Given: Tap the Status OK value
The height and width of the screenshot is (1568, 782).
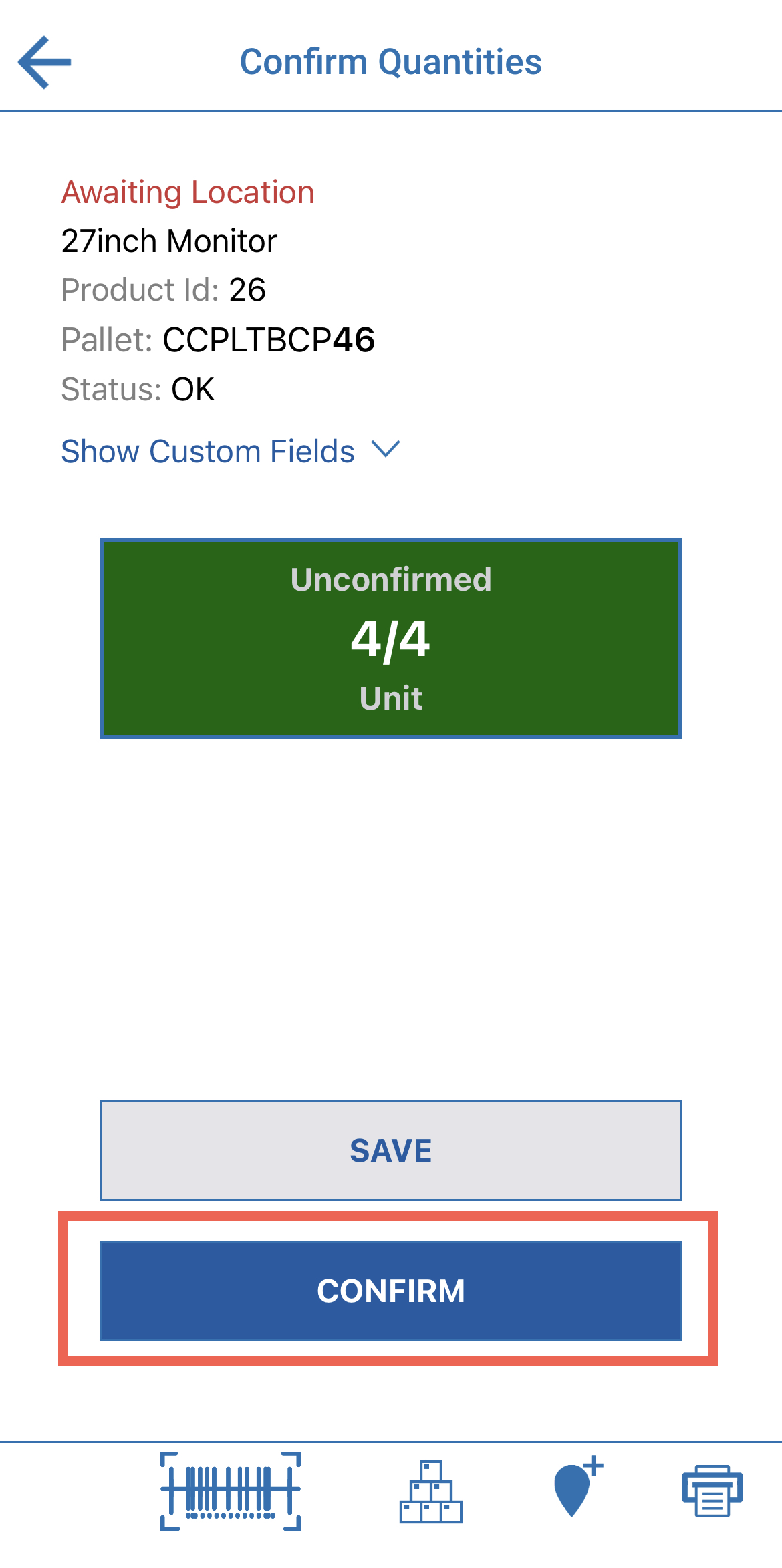Looking at the screenshot, I should click(x=193, y=389).
